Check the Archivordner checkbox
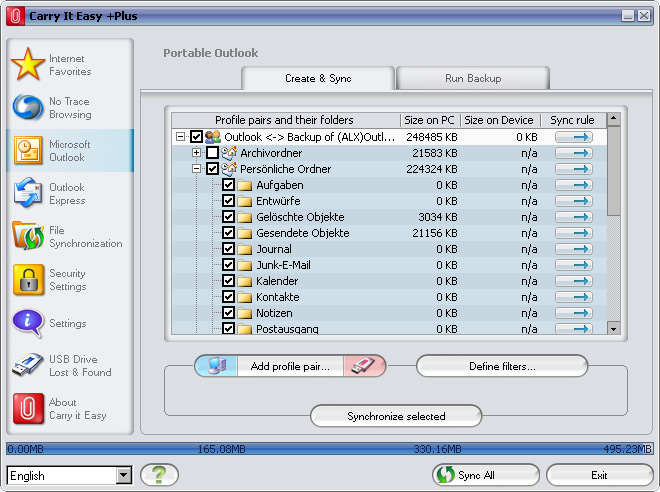The width and height of the screenshot is (660, 492). [x=212, y=153]
